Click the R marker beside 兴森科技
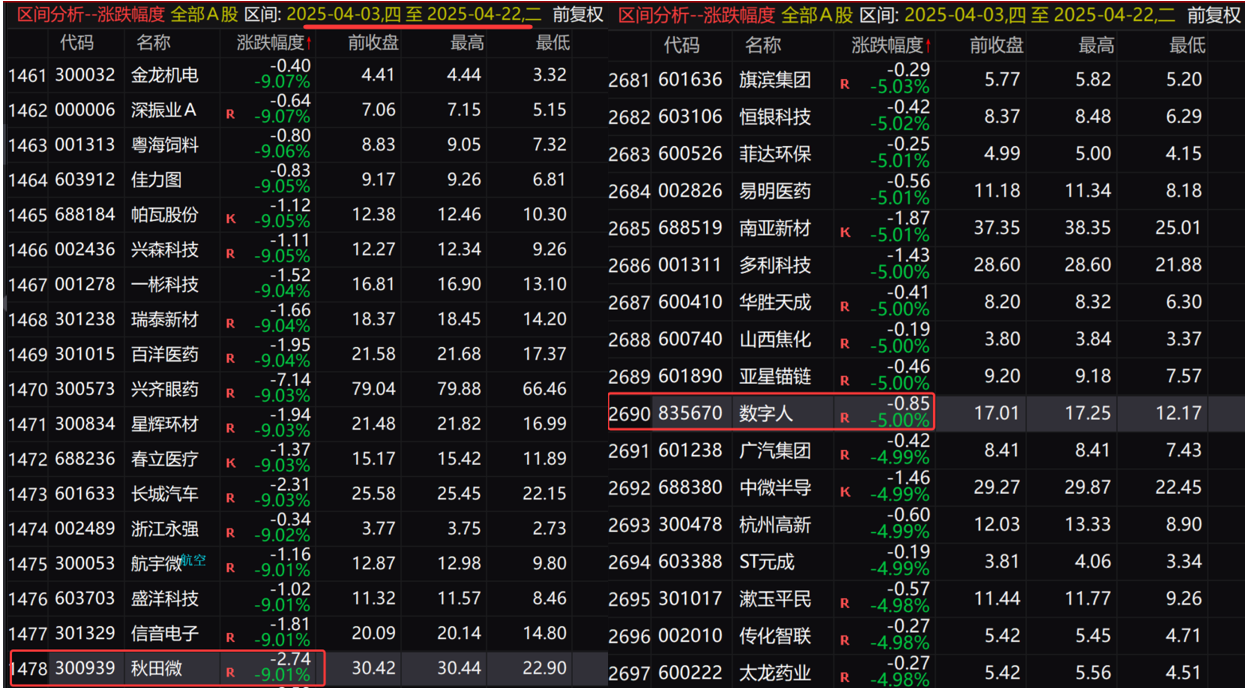Screen dimensions: 1245x688 coord(231,254)
